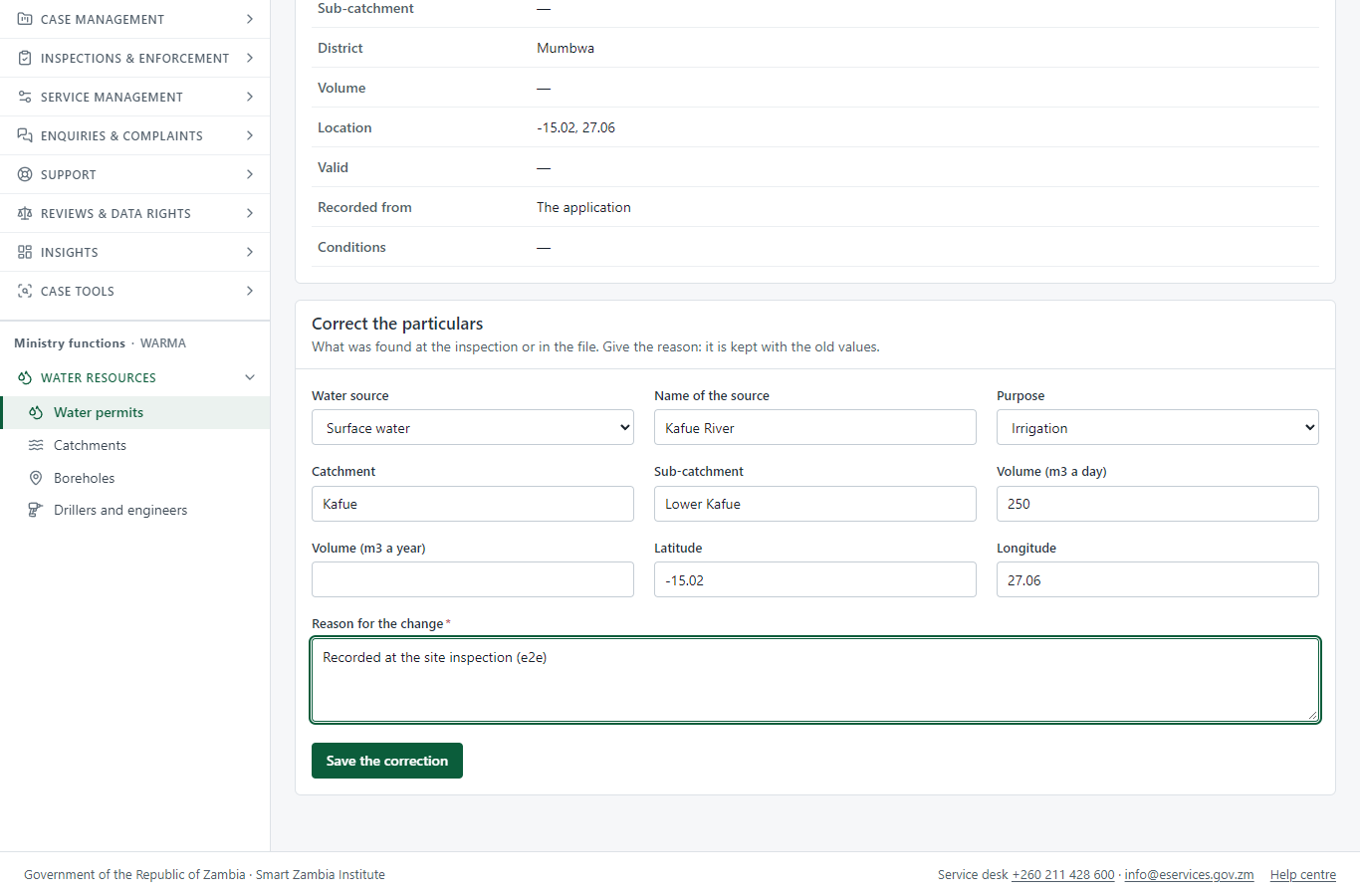This screenshot has width=1360, height=896.
Task: Click the Support lifebuoy icon
Action: [25, 174]
